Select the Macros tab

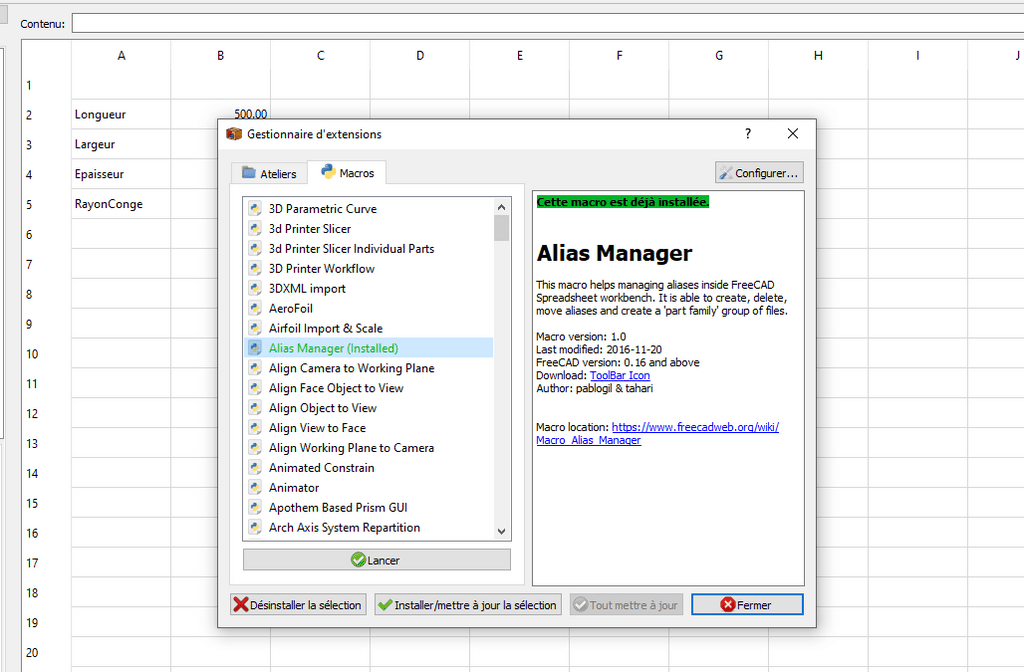click(x=347, y=172)
